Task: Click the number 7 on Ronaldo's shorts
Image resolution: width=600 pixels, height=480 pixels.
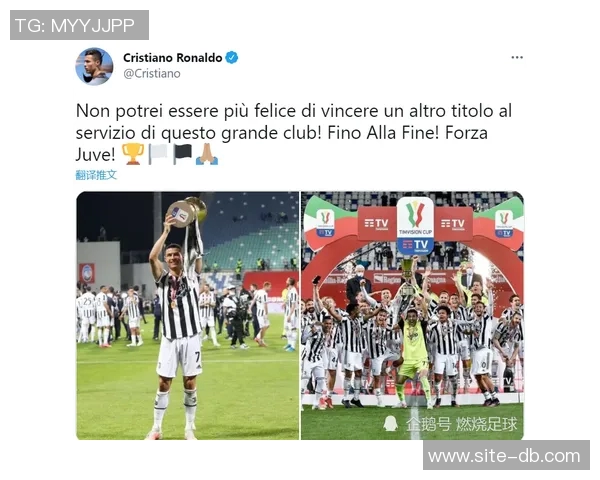Action: click(x=197, y=358)
